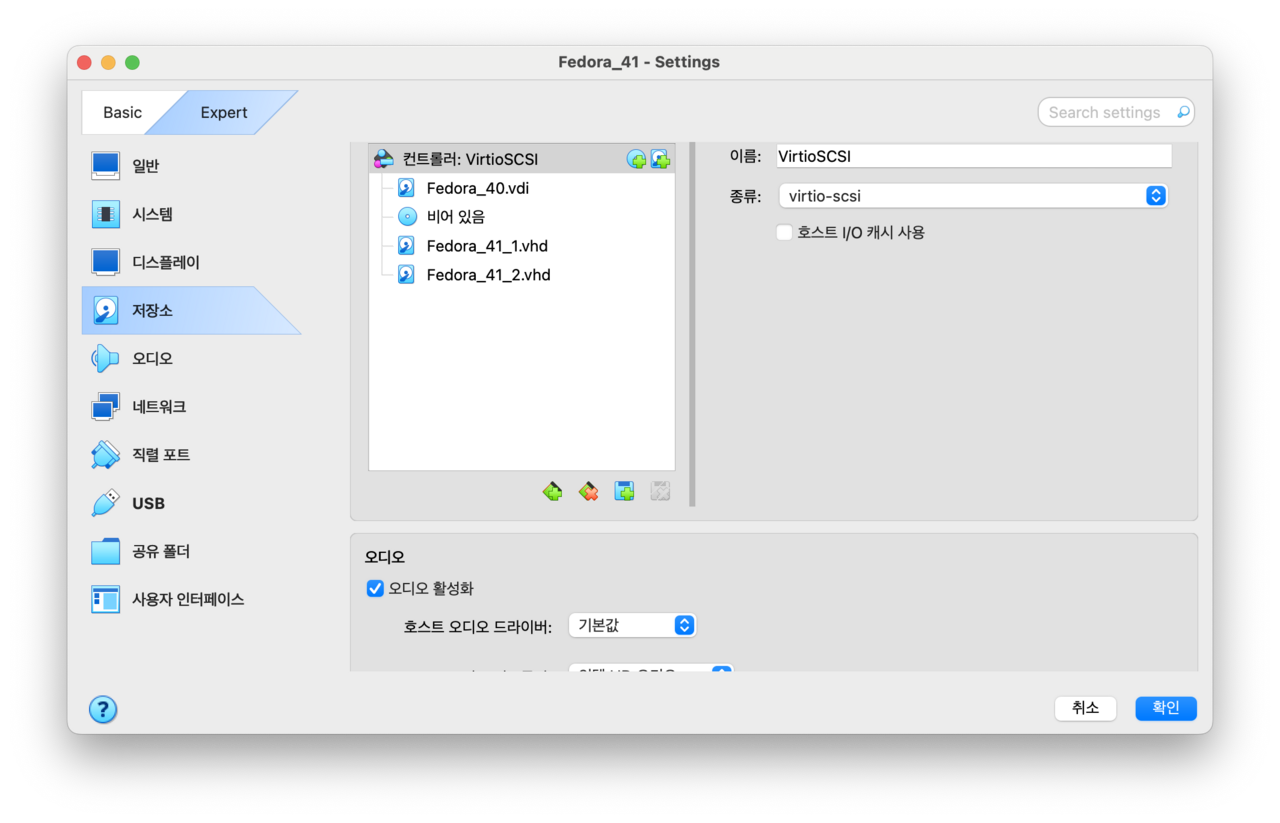Go to the USB settings section
Image resolution: width=1280 pixels, height=823 pixels.
pyautogui.click(x=148, y=503)
